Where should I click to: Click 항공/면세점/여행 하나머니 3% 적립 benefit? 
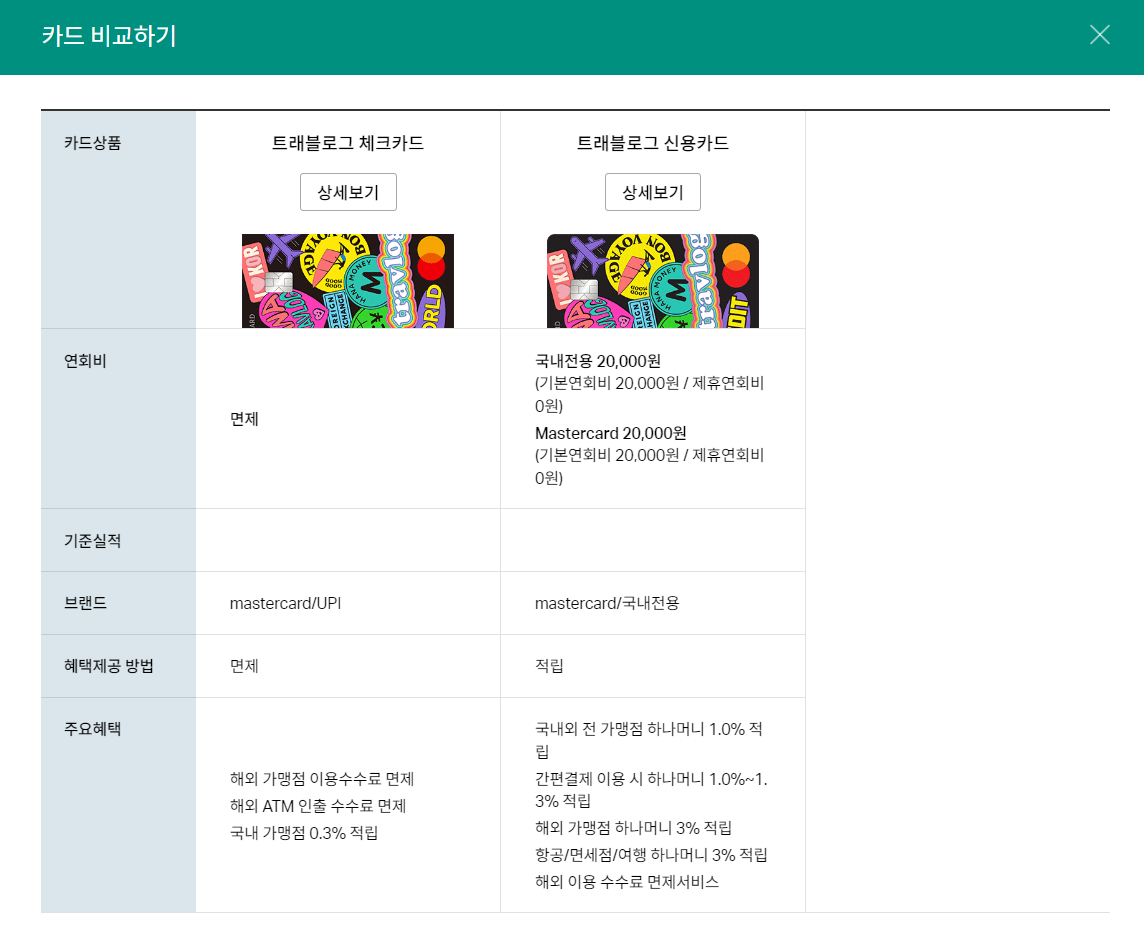coord(651,855)
